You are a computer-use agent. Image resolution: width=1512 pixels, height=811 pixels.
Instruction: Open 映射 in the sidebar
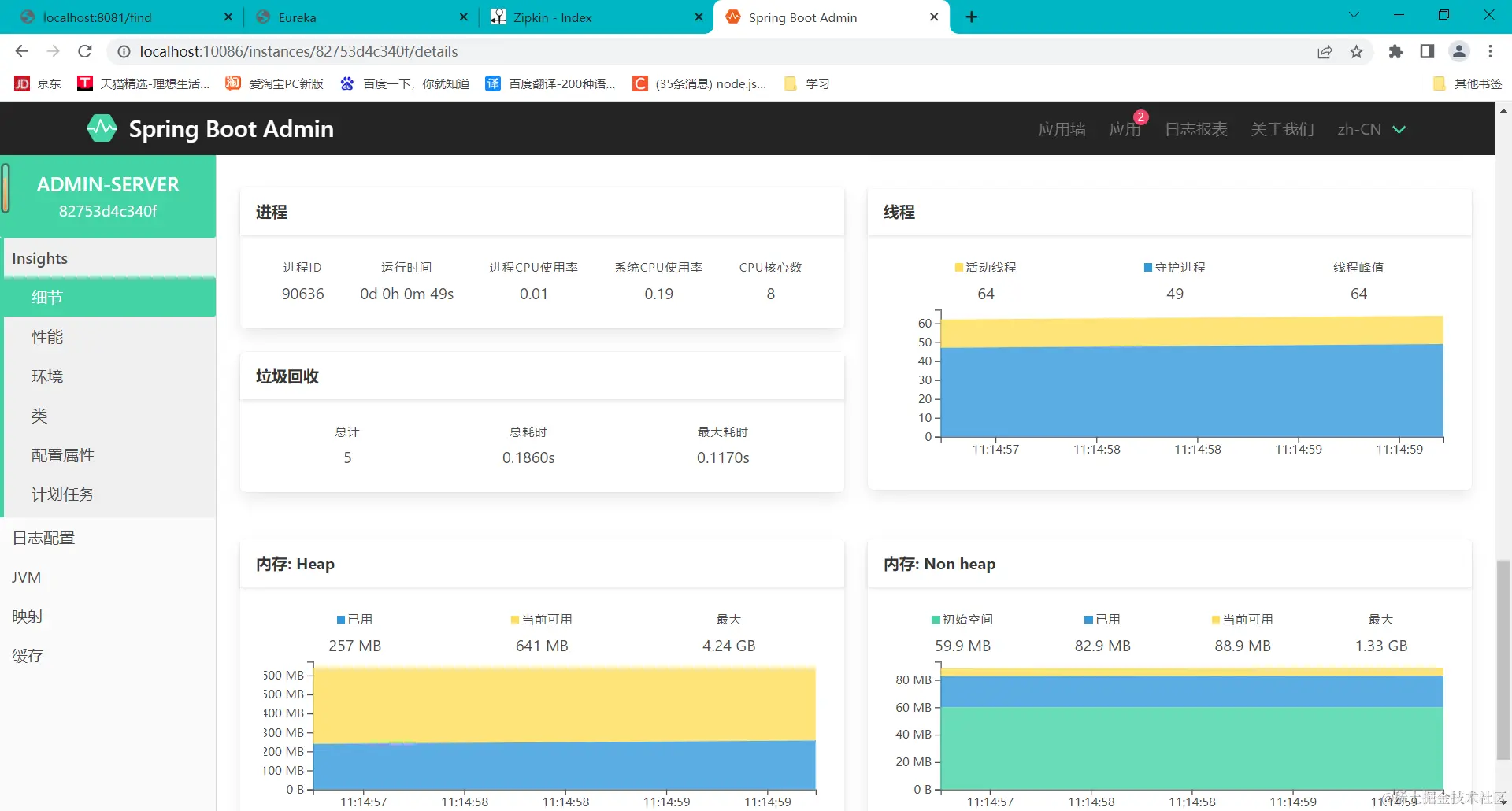pyautogui.click(x=108, y=617)
